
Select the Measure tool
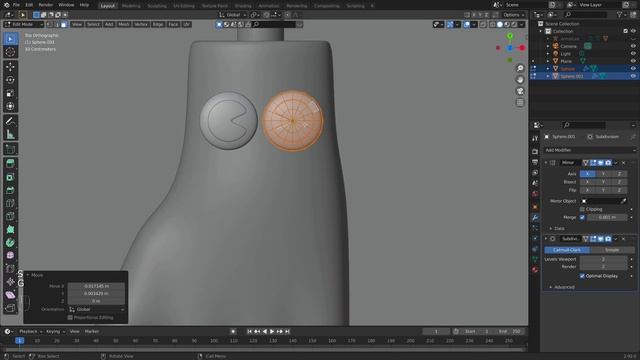10,134
